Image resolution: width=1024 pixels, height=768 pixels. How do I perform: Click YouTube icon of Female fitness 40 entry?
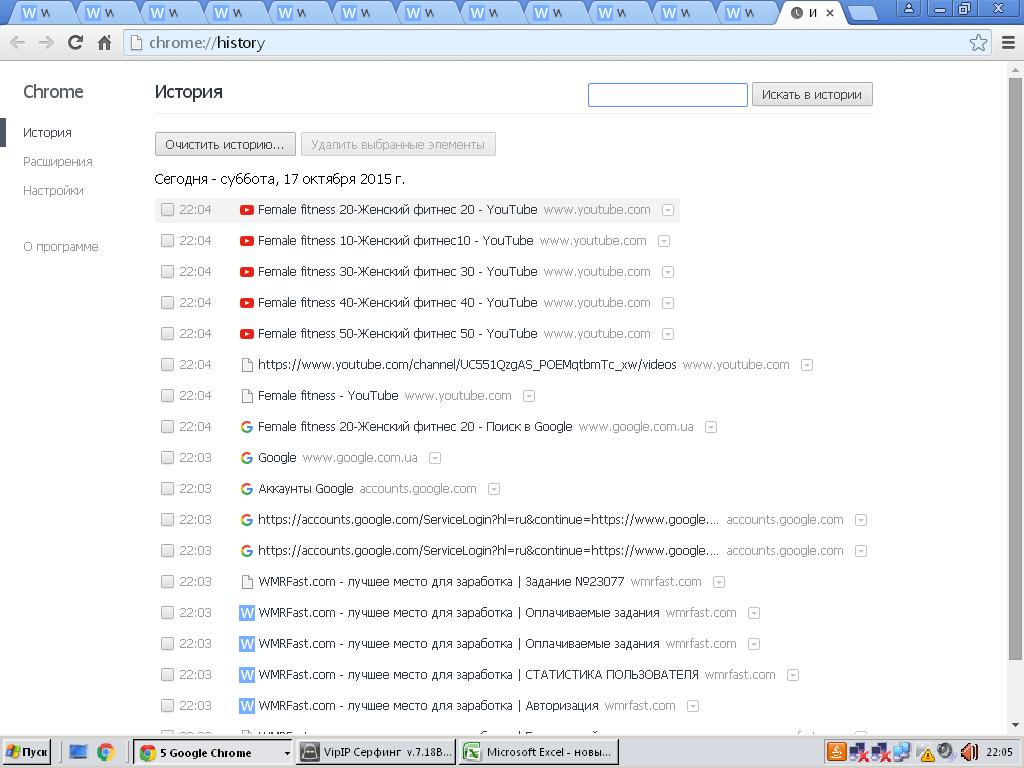click(x=246, y=303)
